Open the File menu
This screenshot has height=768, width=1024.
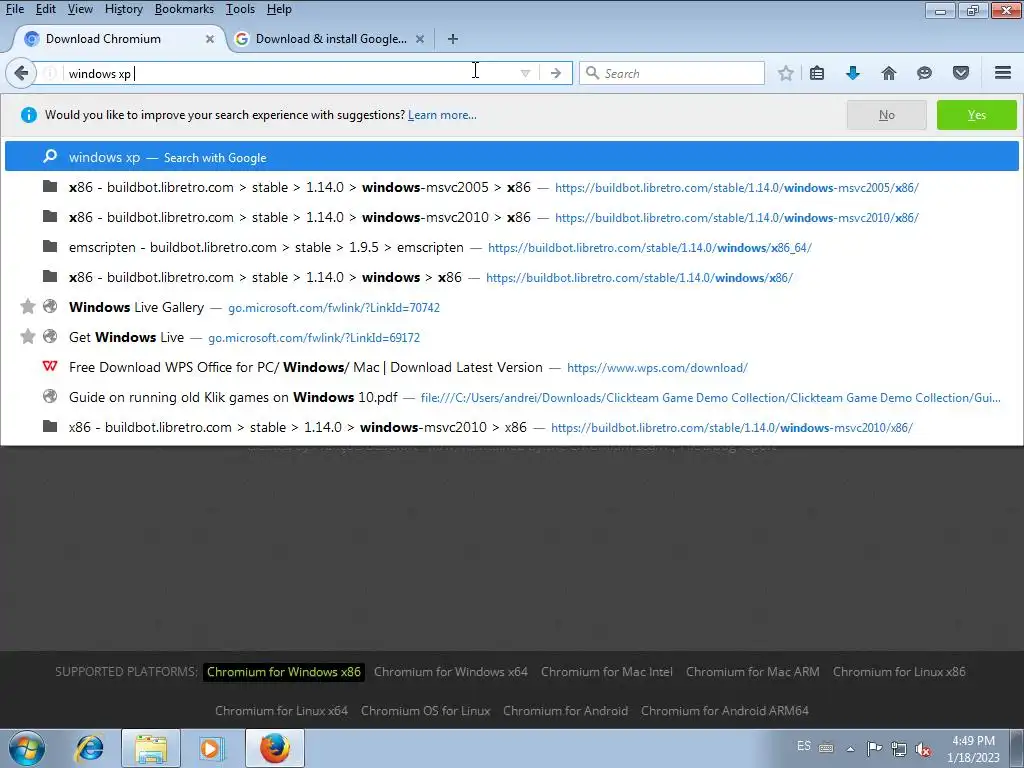(x=14, y=9)
